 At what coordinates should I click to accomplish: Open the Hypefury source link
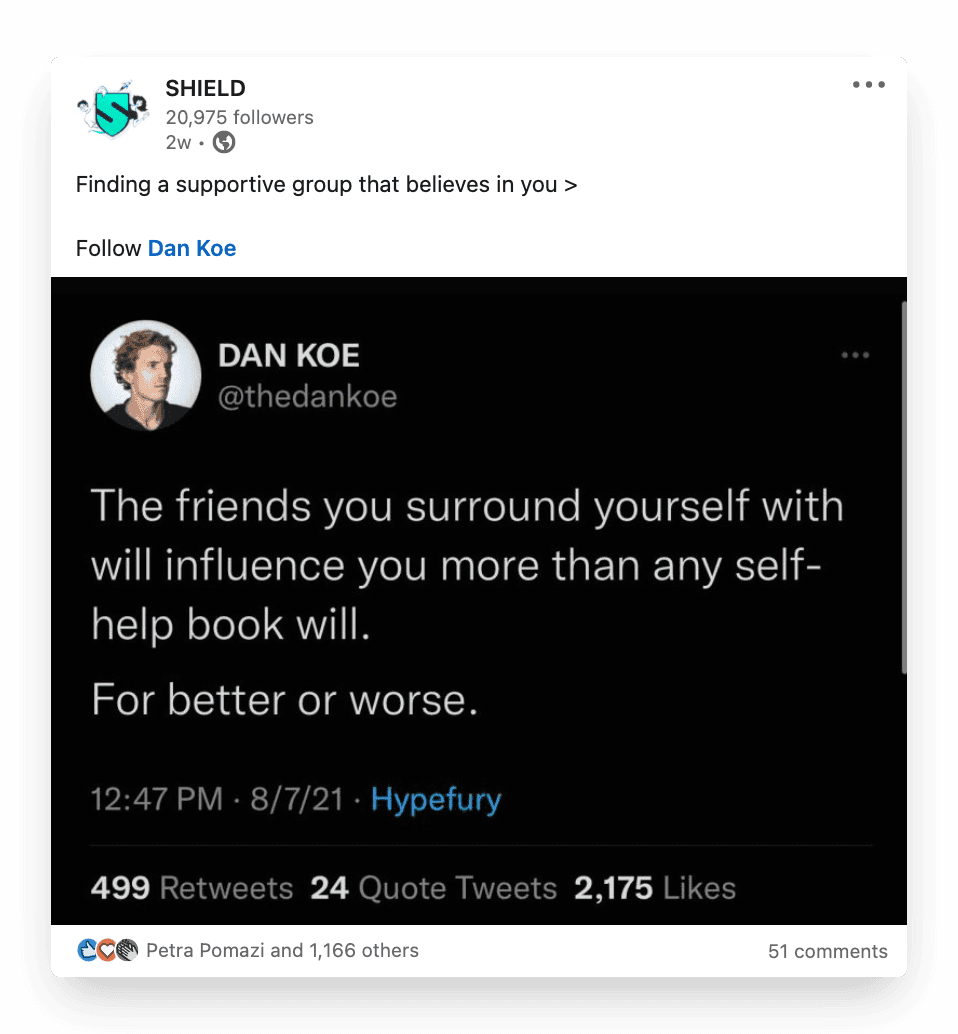pyautogui.click(x=436, y=799)
